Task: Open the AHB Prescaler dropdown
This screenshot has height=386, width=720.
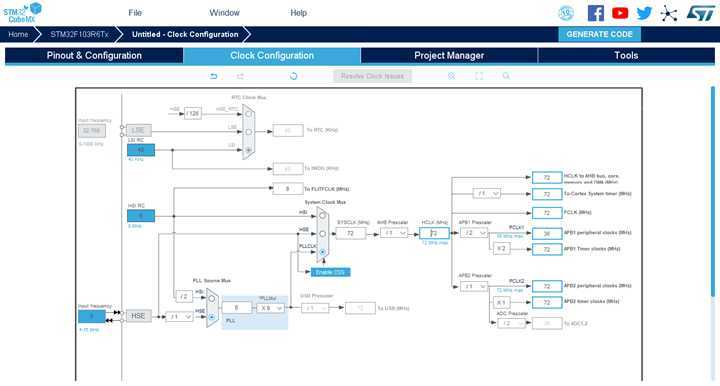Action: click(x=394, y=233)
